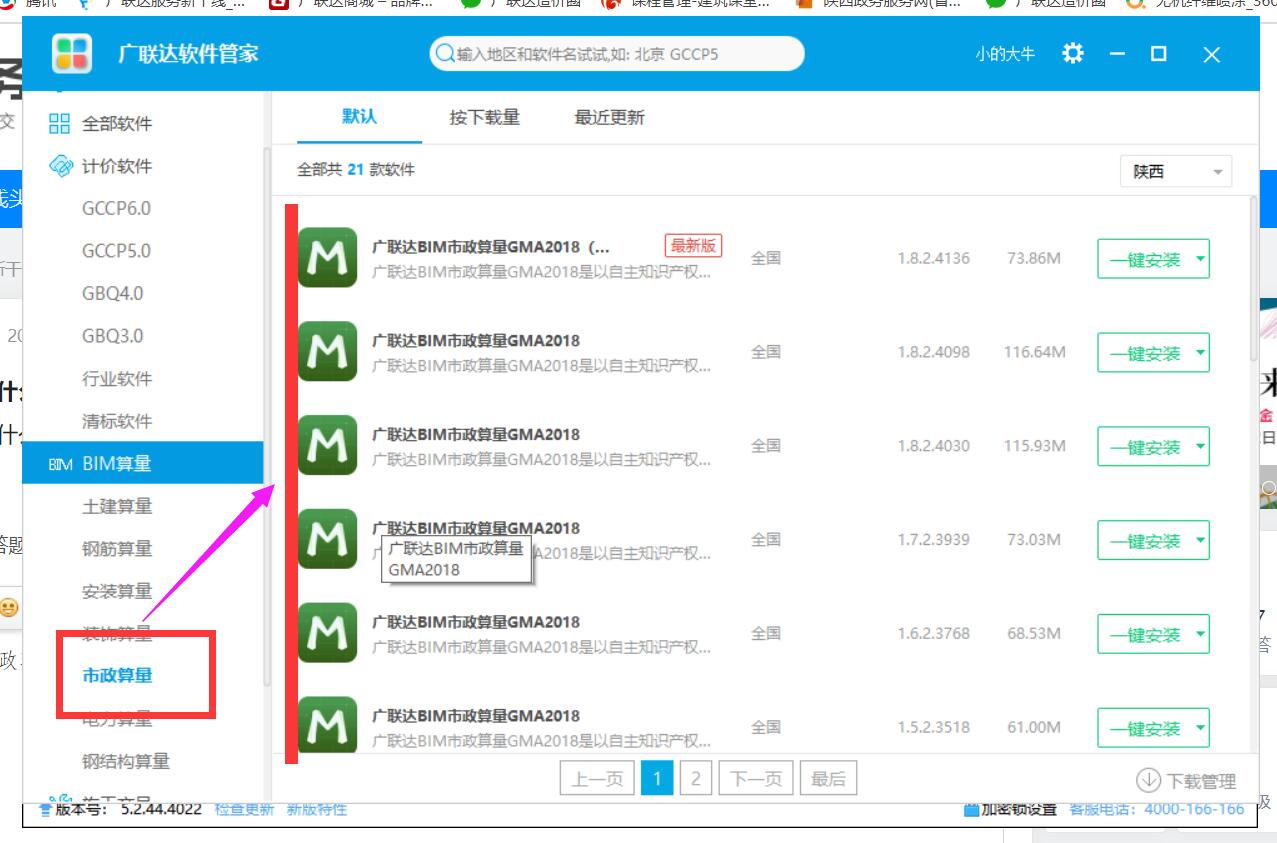Select GCCP6.0 in the sidebar
The width and height of the screenshot is (1277, 843).
[x=116, y=209]
